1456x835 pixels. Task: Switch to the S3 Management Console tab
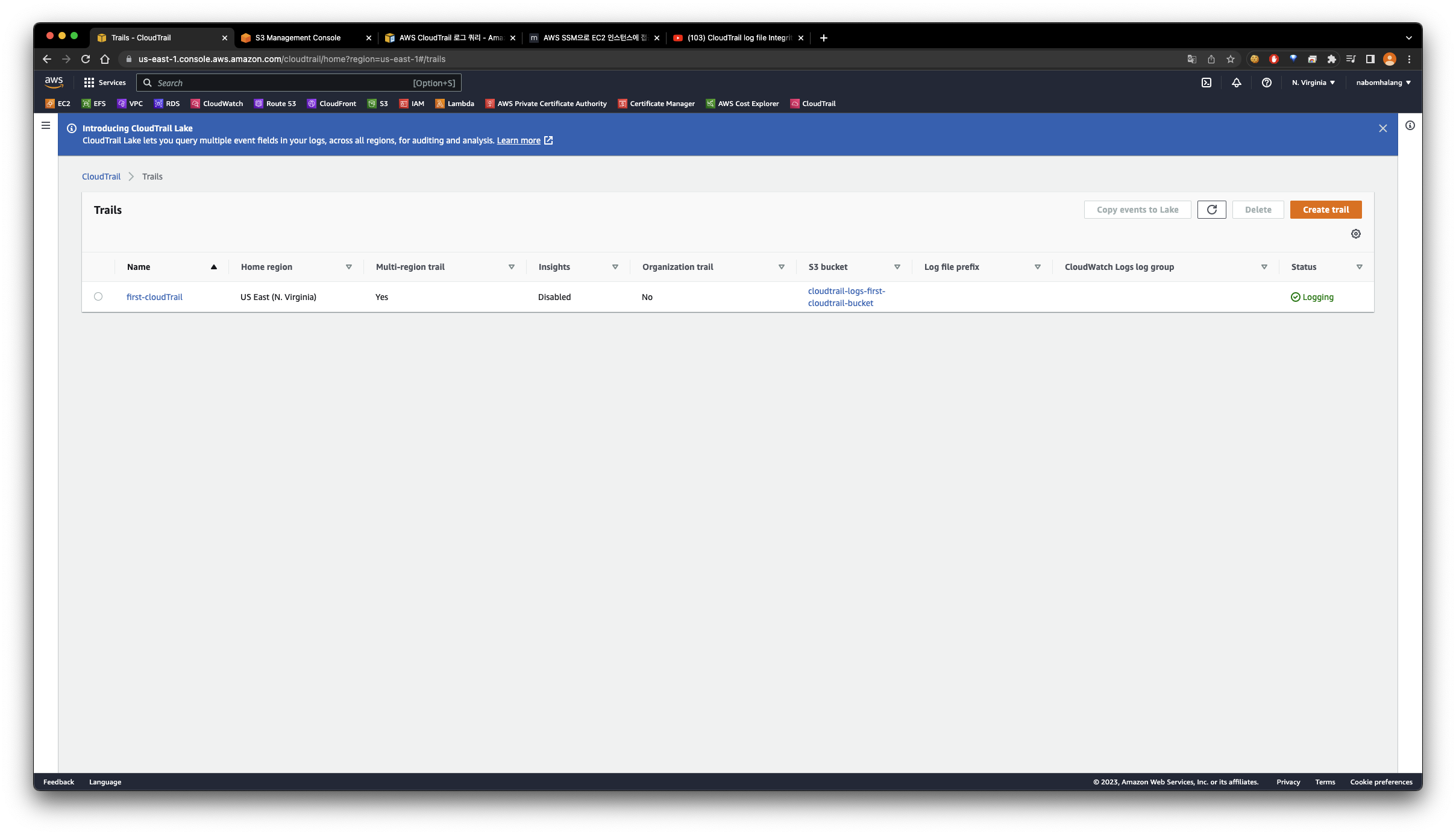(x=306, y=37)
